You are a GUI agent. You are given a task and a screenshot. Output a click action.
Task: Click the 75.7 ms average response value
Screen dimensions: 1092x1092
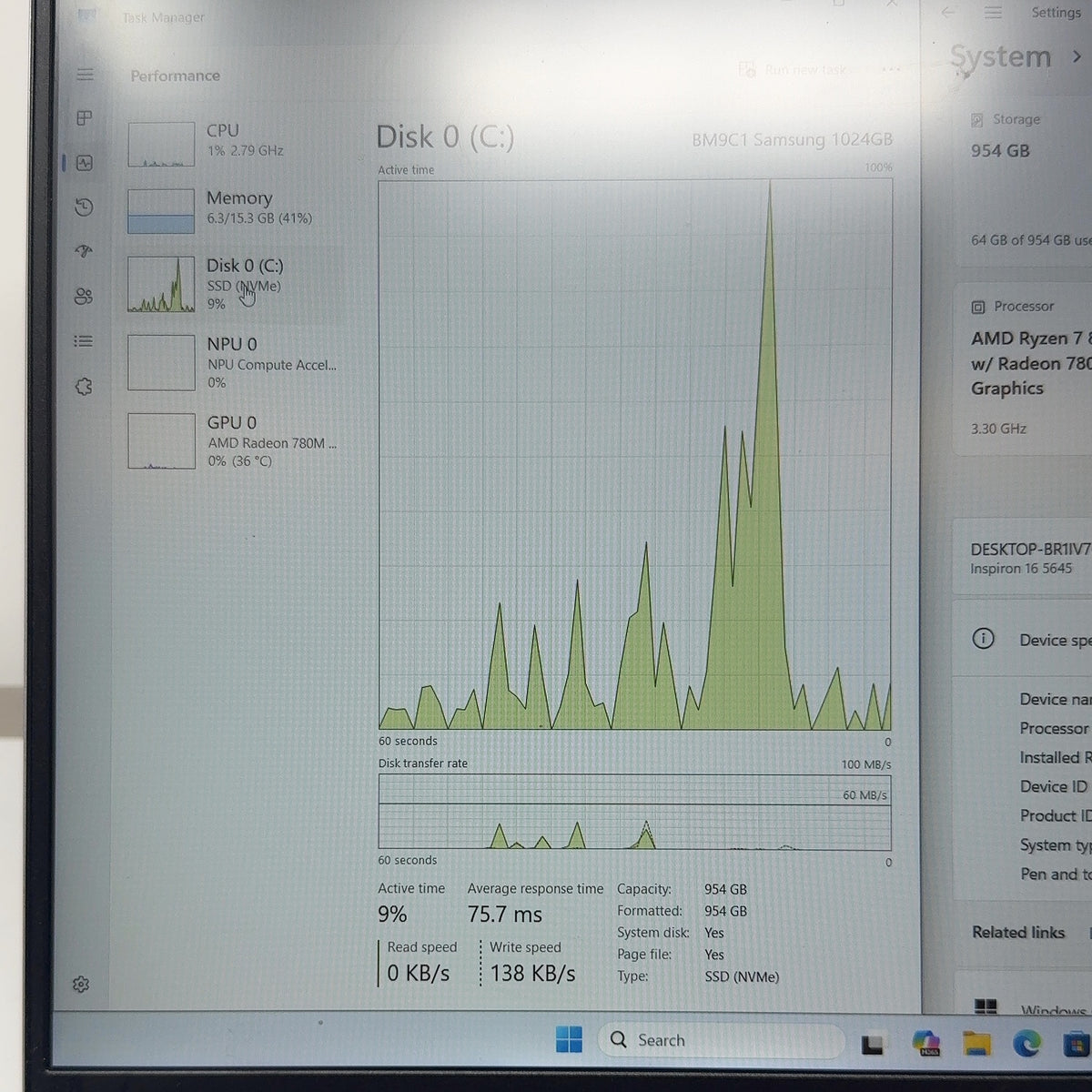pyautogui.click(x=505, y=915)
